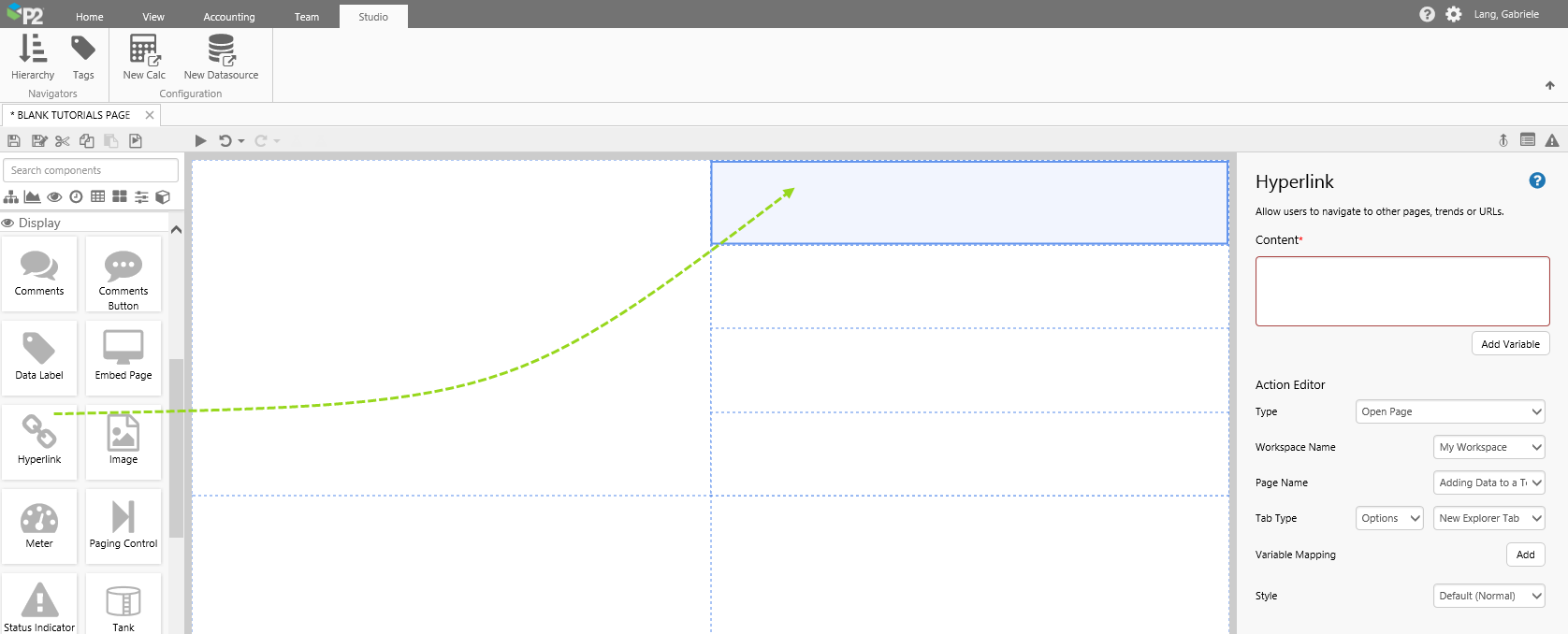
Task: Click the Copy icon in studio toolbar
Action: [x=87, y=140]
